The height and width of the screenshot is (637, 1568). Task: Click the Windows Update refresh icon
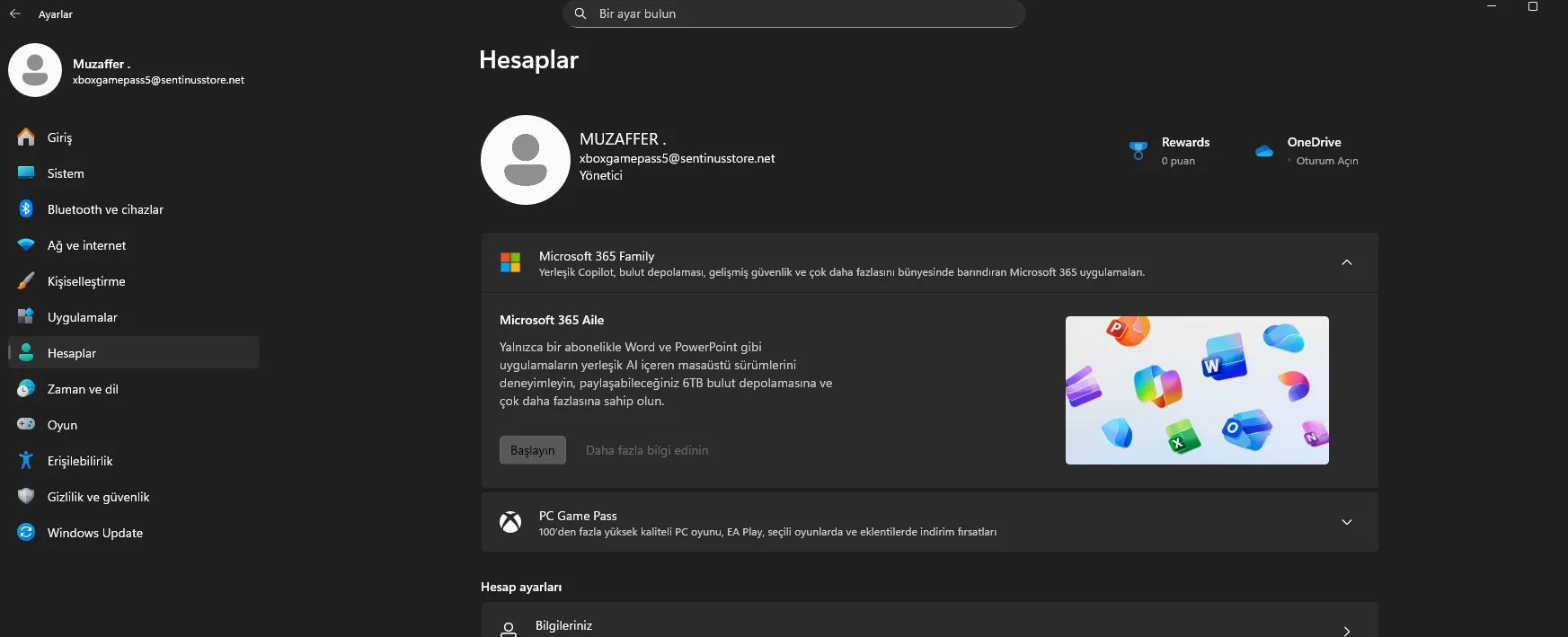tap(26, 532)
